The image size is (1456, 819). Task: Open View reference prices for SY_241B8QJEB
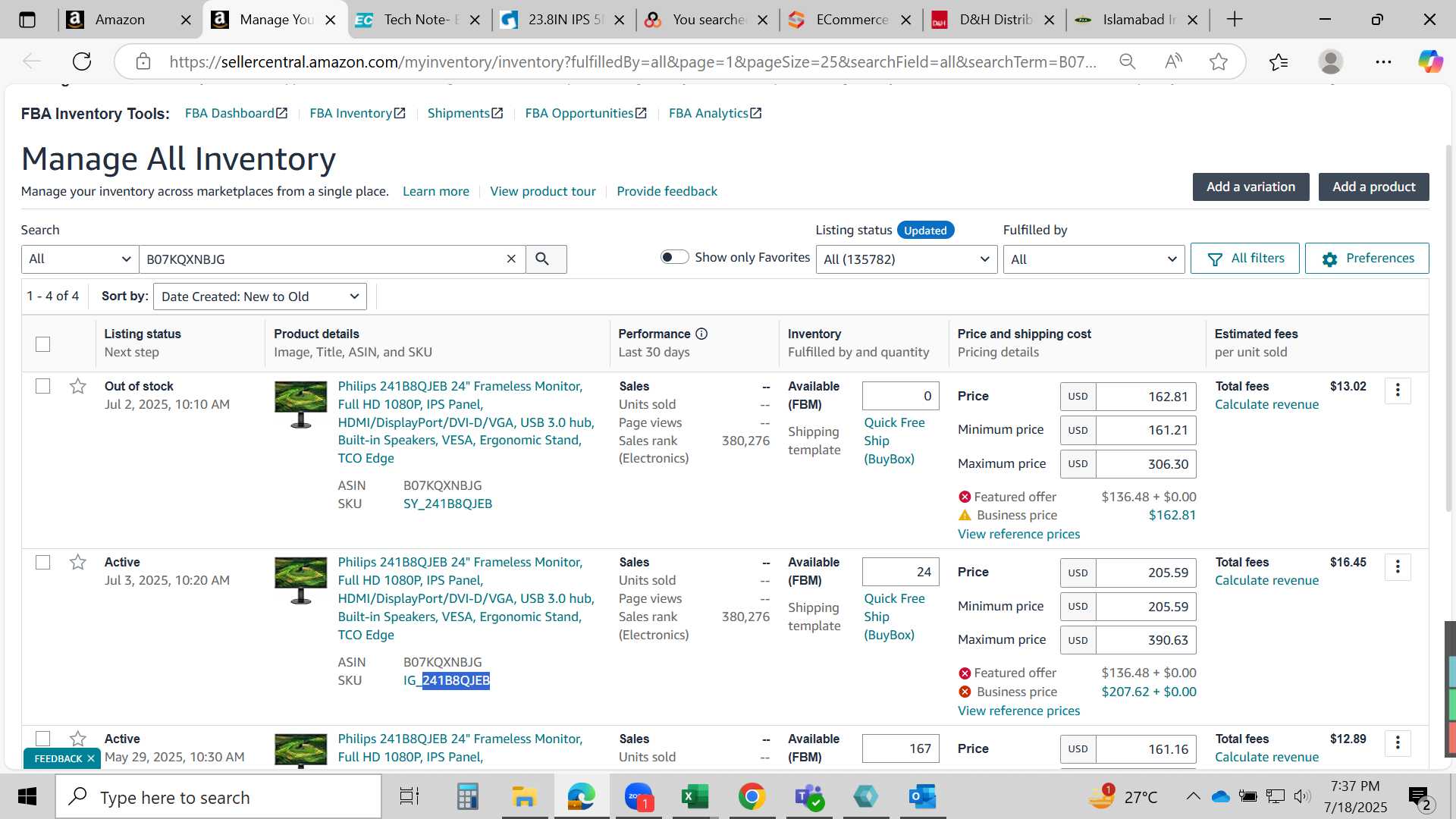[x=1018, y=535]
